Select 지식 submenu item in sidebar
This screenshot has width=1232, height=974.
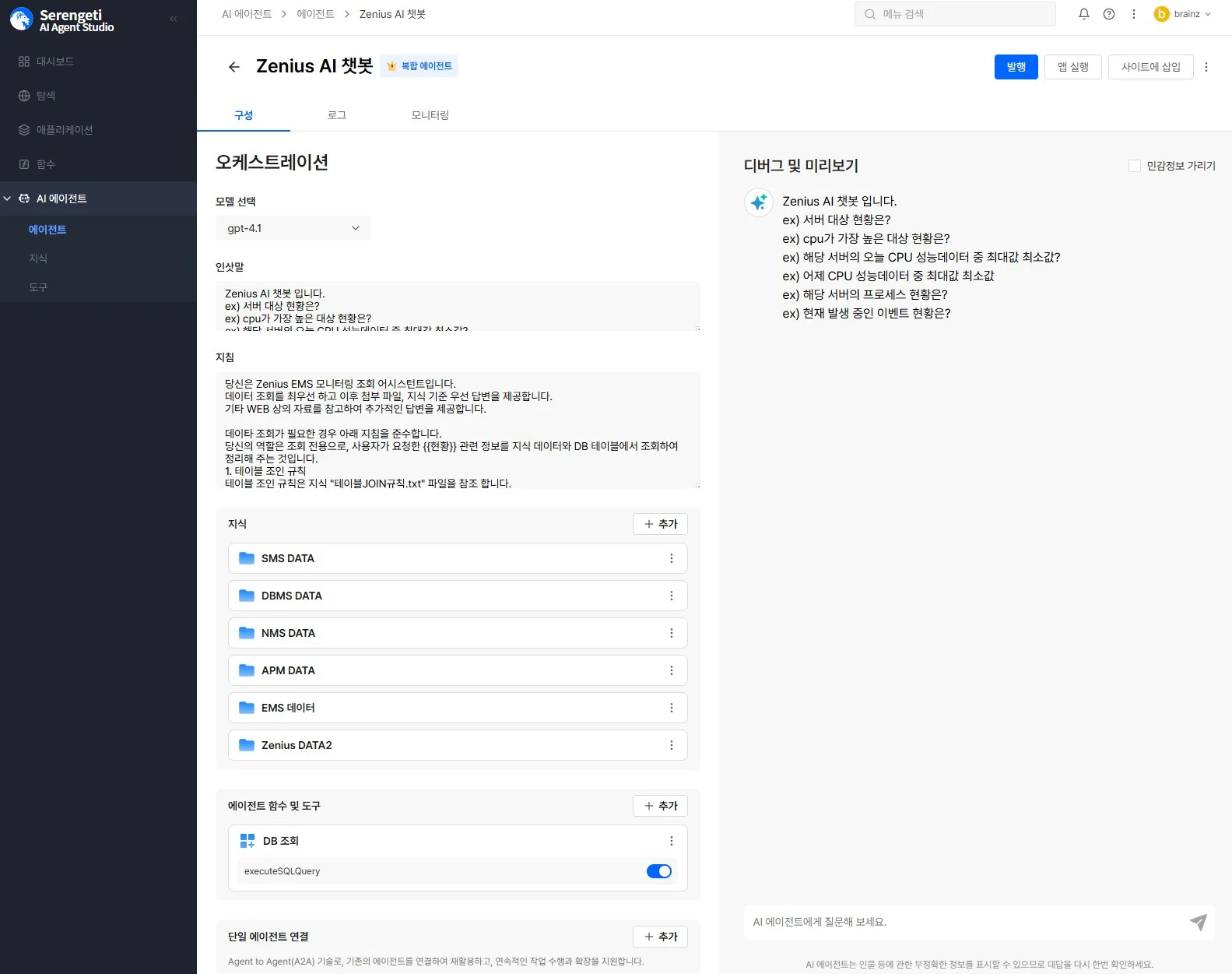(x=38, y=258)
